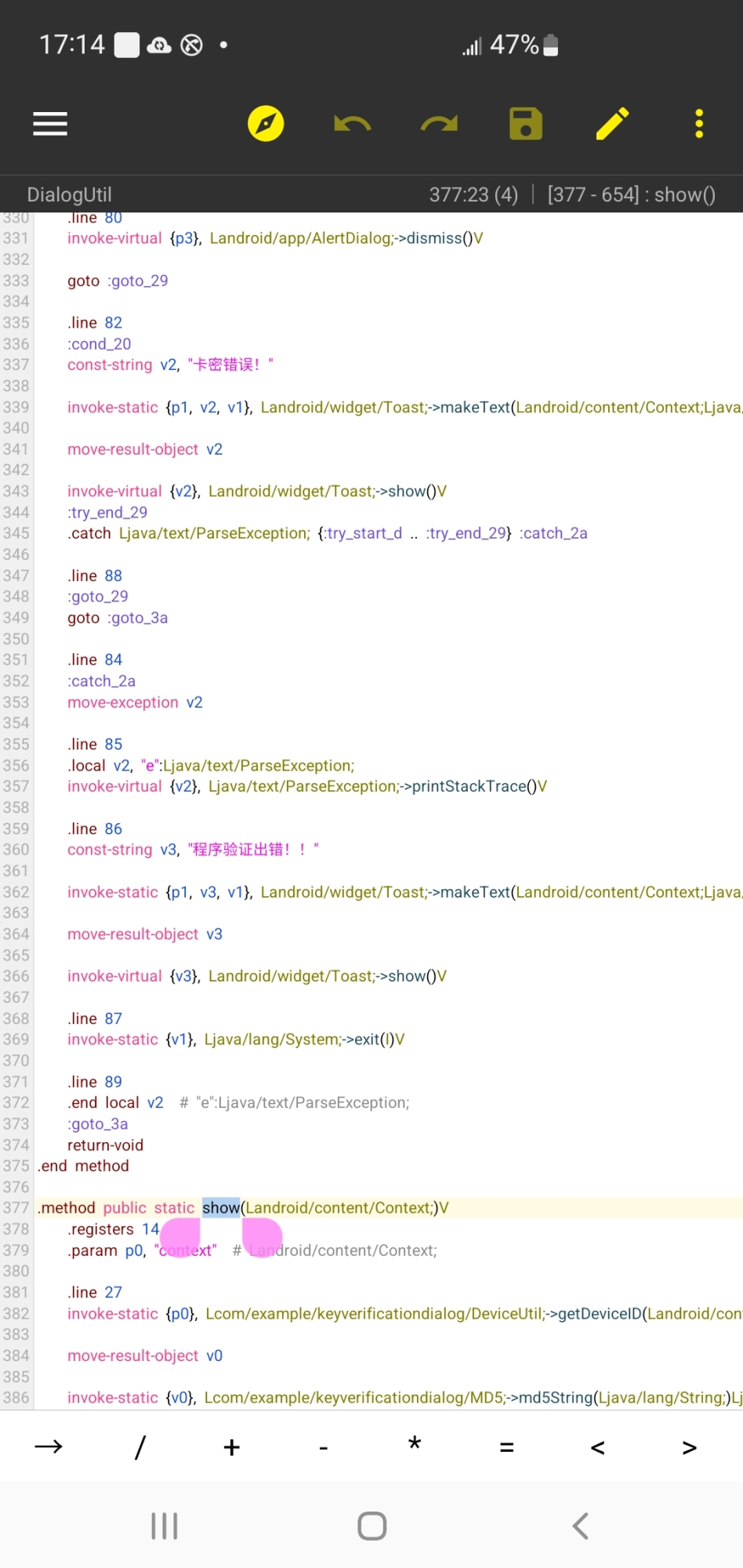Tap line number 377 in gutter

pyautogui.click(x=16, y=1208)
